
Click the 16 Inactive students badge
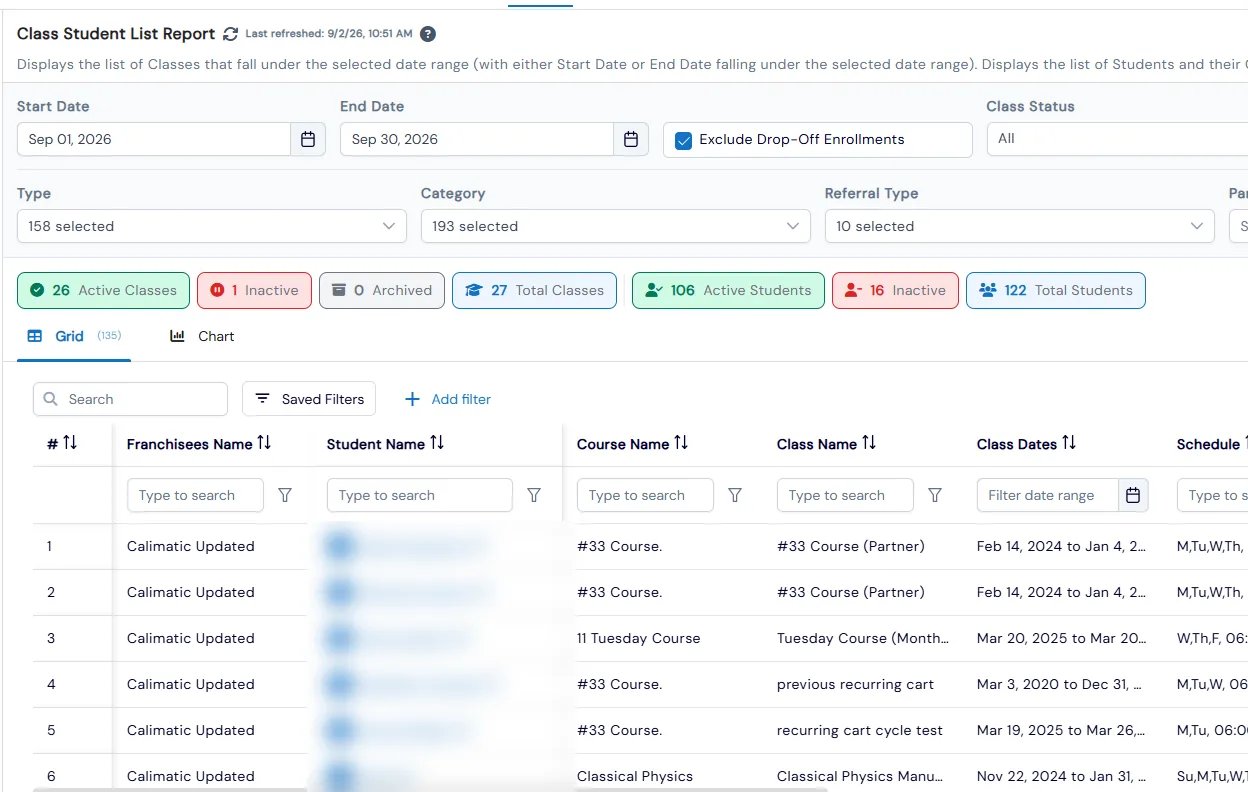point(895,290)
